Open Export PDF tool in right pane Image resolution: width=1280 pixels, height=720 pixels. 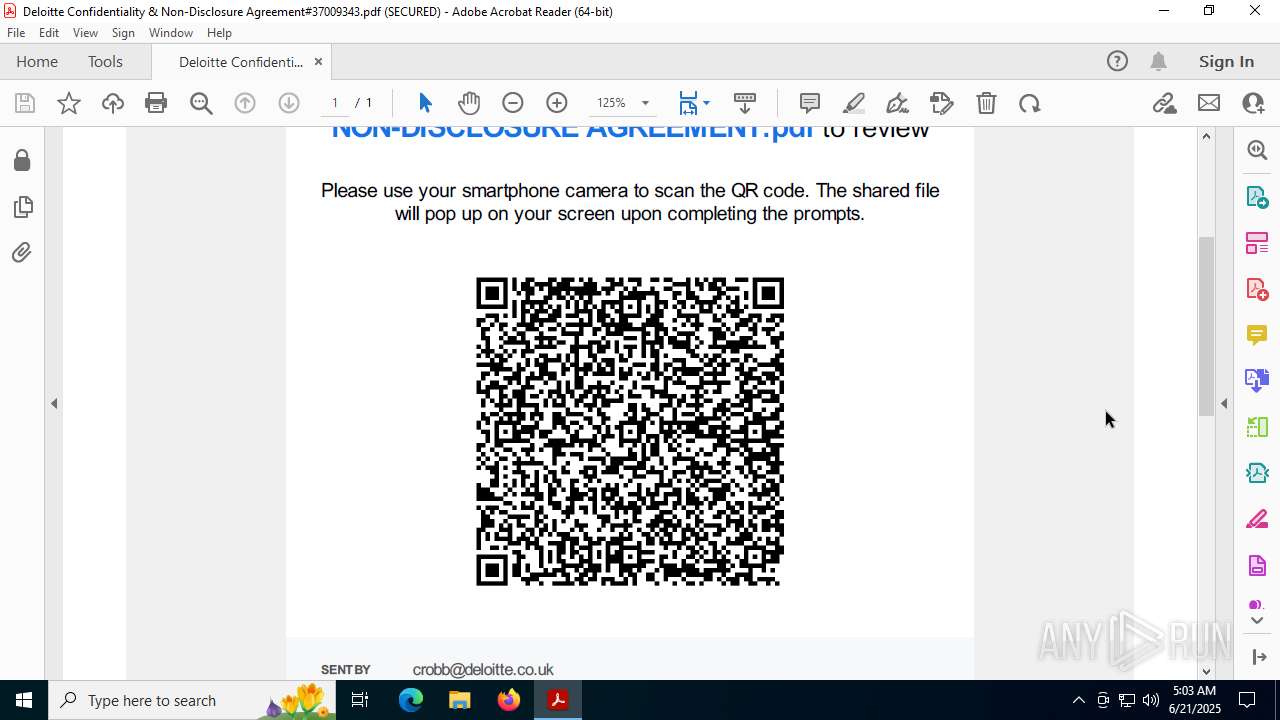(1257, 196)
